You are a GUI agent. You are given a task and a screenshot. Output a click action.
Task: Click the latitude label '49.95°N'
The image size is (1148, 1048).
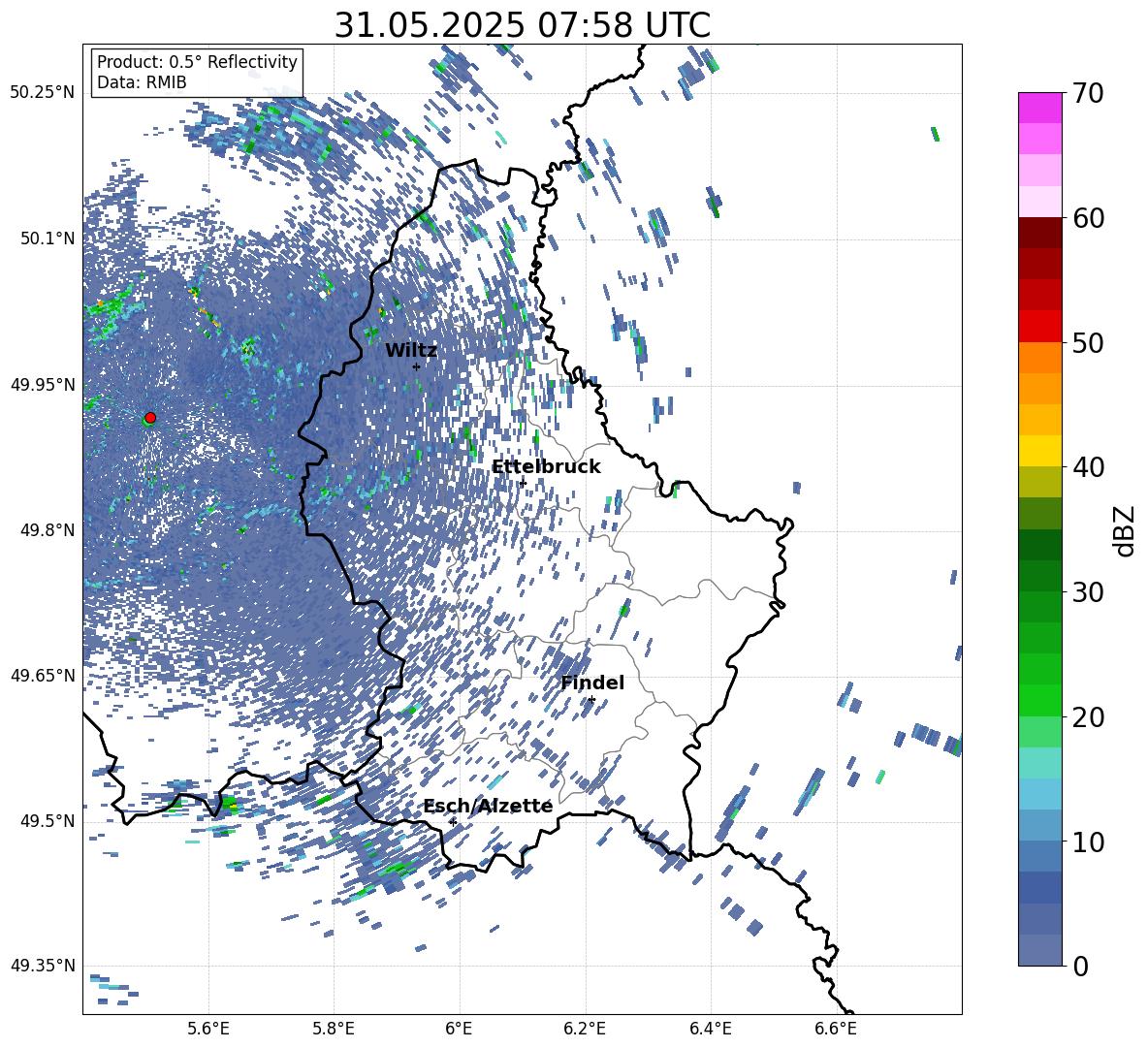[x=43, y=384]
